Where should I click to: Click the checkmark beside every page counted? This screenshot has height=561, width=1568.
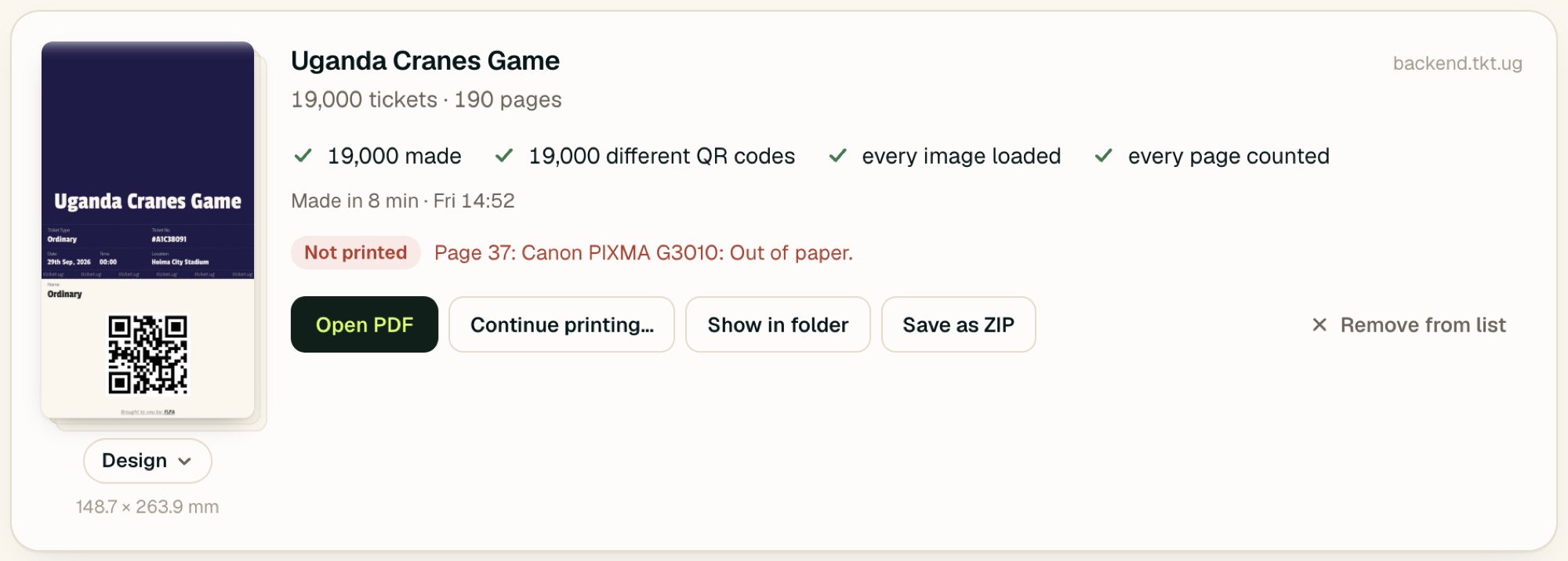(x=1104, y=155)
